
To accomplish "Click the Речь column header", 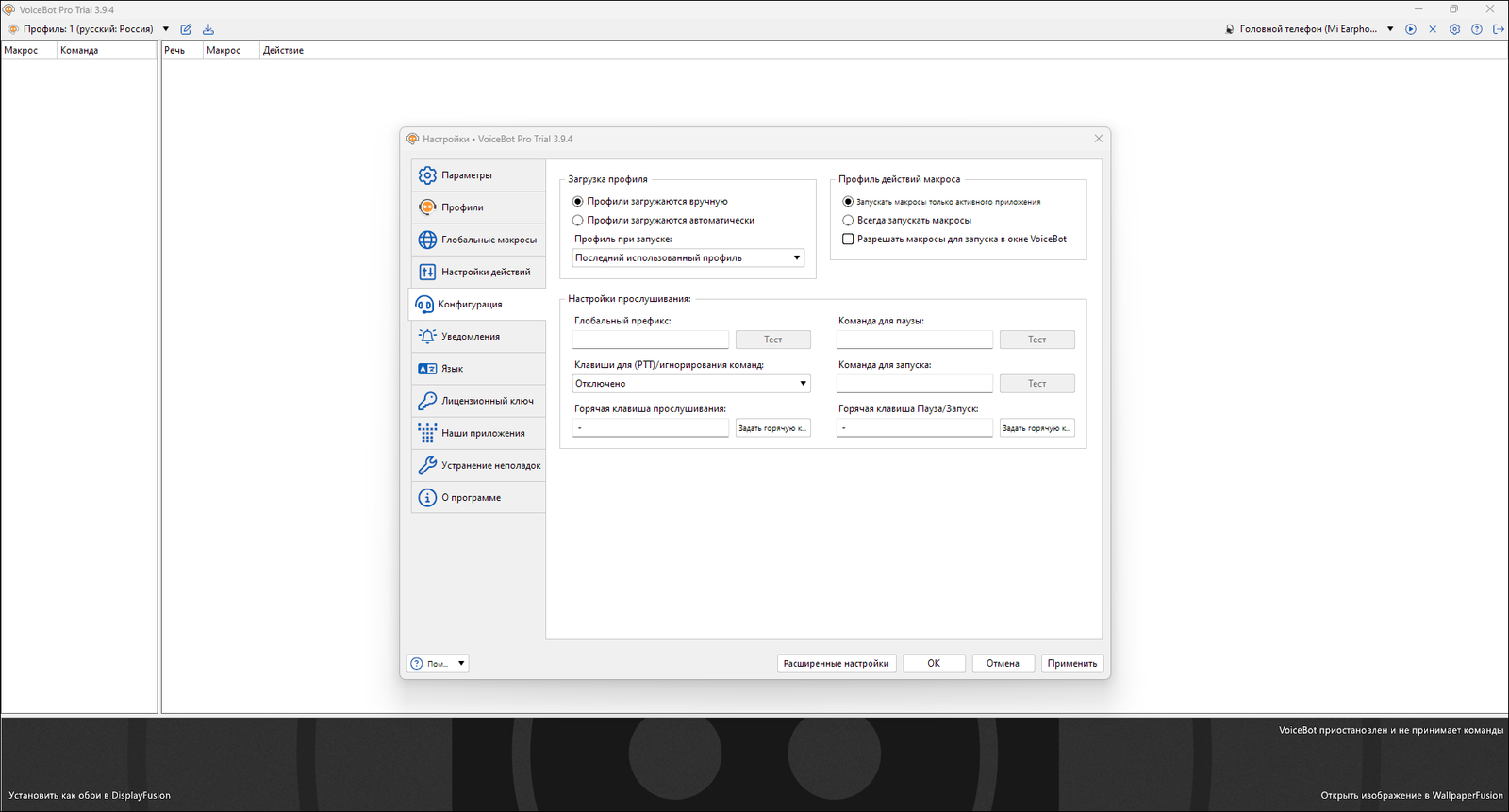I will (183, 51).
